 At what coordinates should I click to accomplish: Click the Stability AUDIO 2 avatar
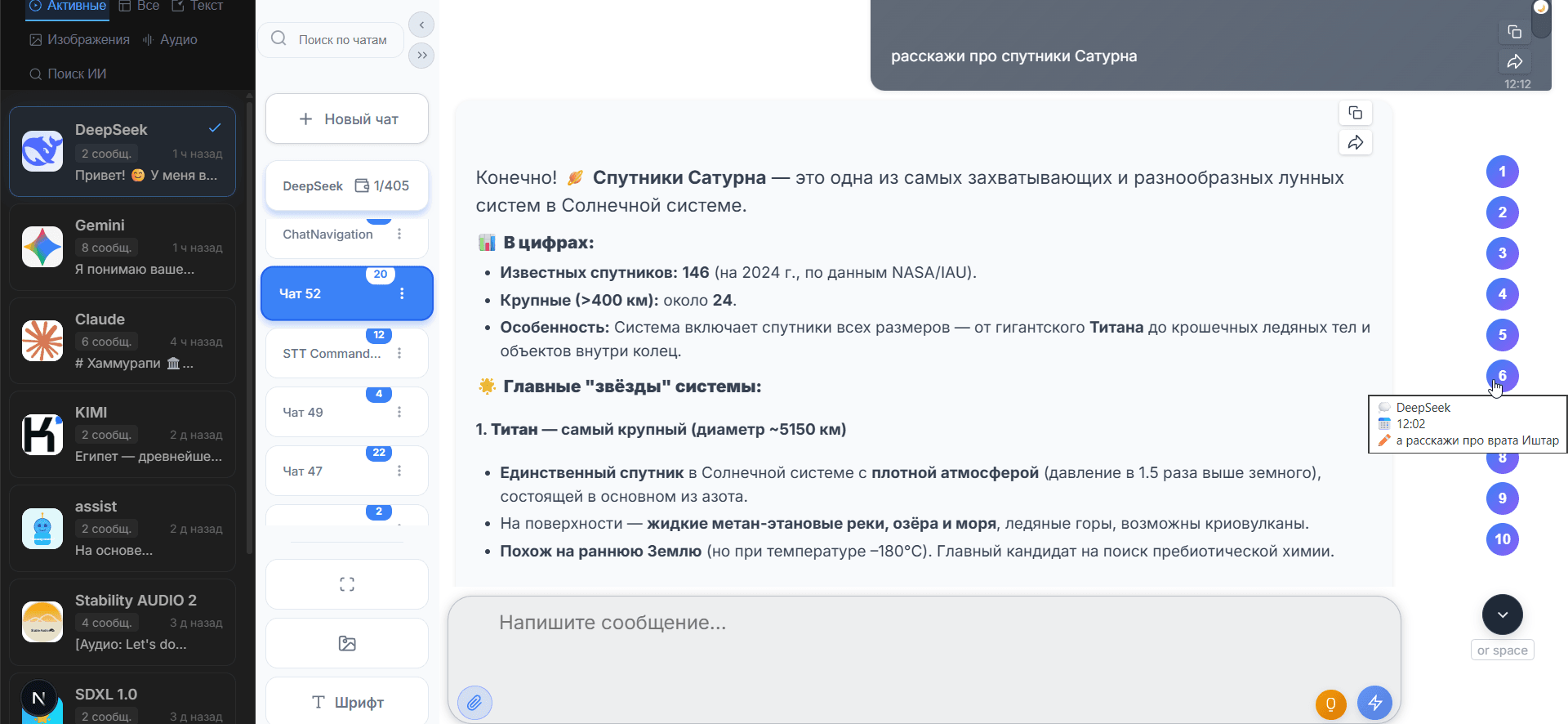(42, 622)
